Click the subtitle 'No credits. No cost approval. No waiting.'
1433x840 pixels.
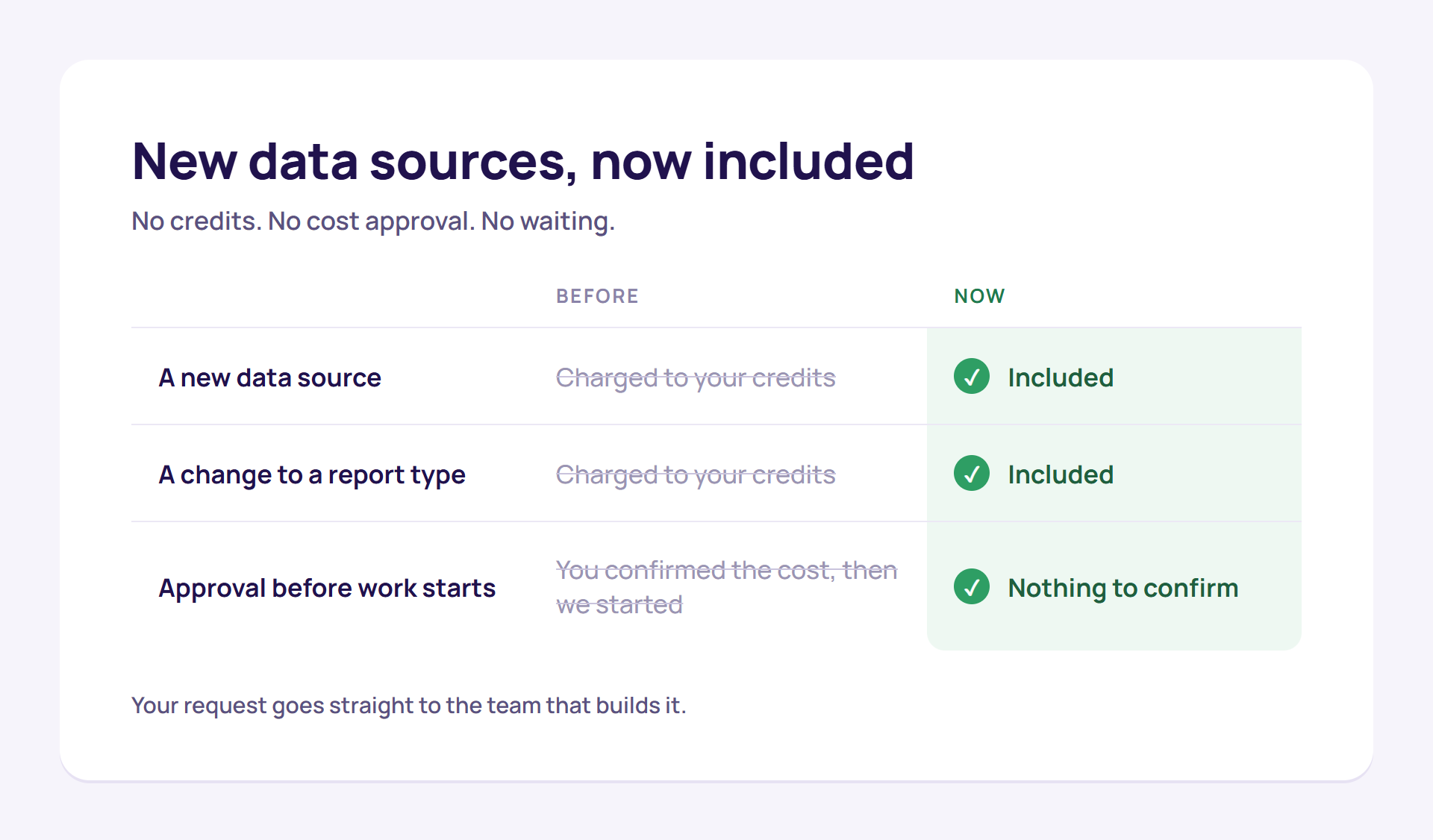[373, 222]
